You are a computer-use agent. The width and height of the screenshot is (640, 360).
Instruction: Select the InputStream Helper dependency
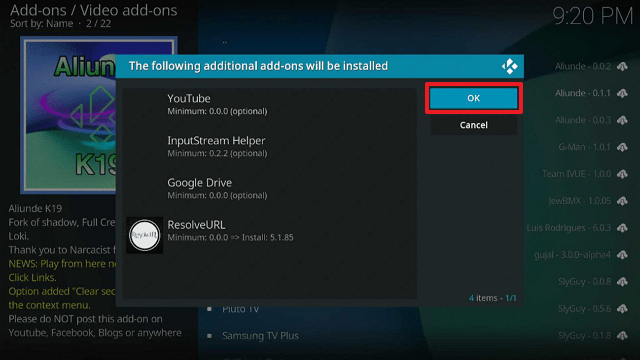269,147
